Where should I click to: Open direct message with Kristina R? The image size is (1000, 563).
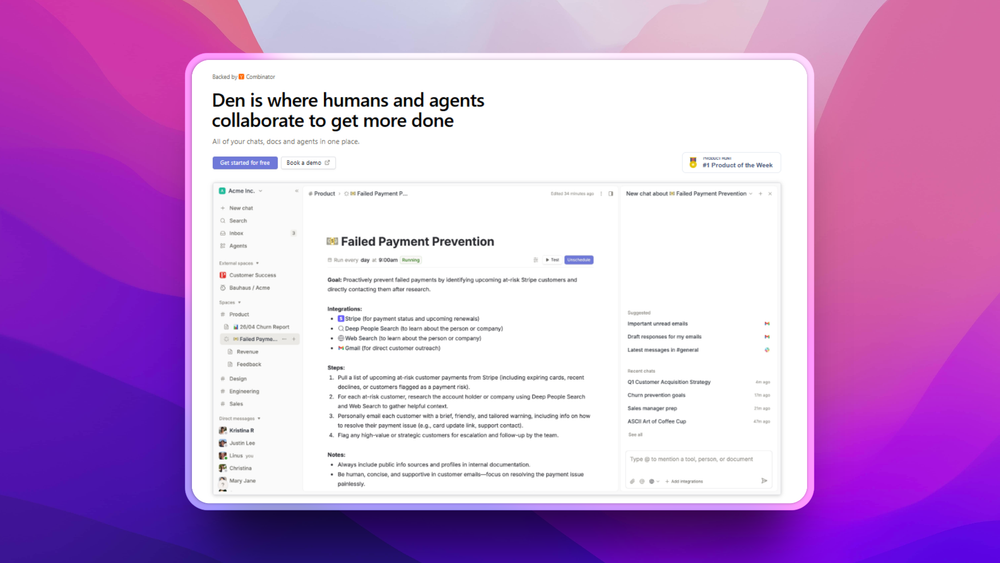tap(237, 430)
